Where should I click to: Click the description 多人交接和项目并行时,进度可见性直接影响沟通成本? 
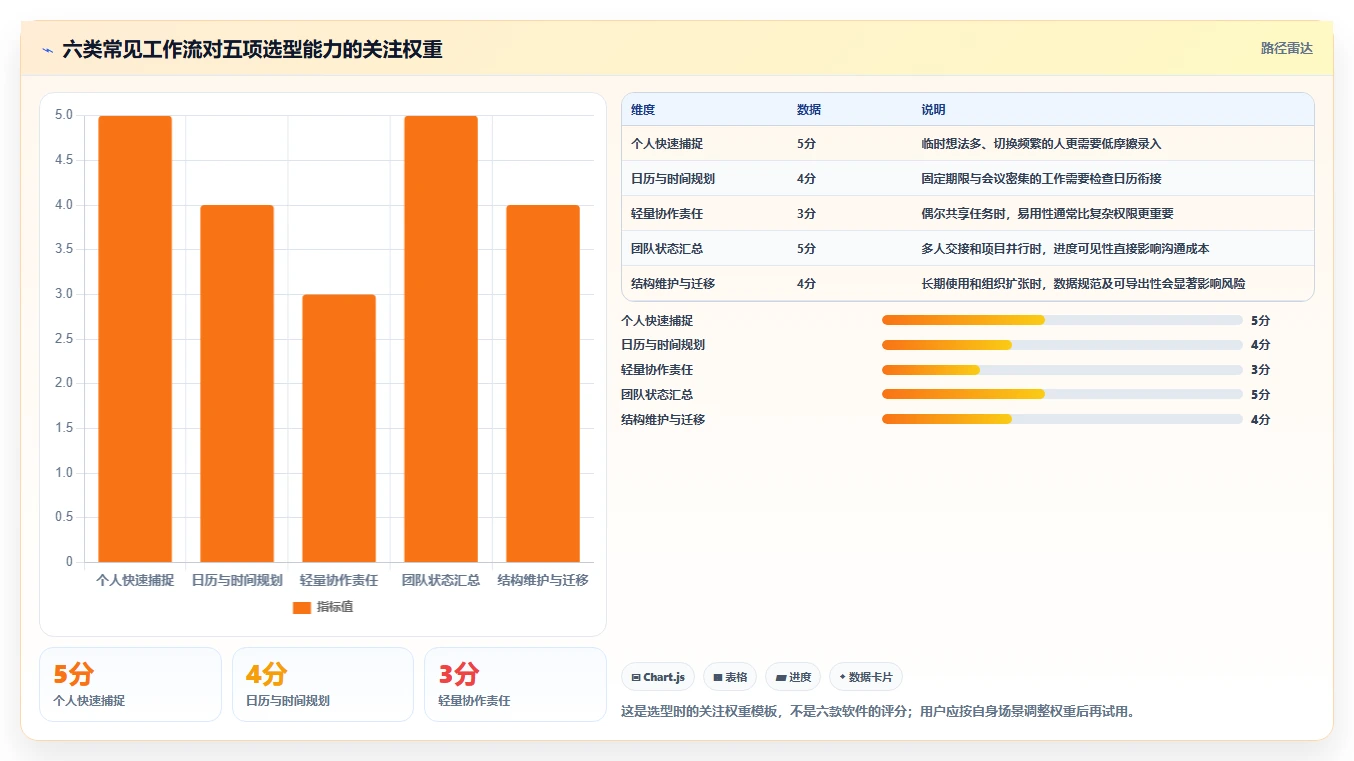1065,249
